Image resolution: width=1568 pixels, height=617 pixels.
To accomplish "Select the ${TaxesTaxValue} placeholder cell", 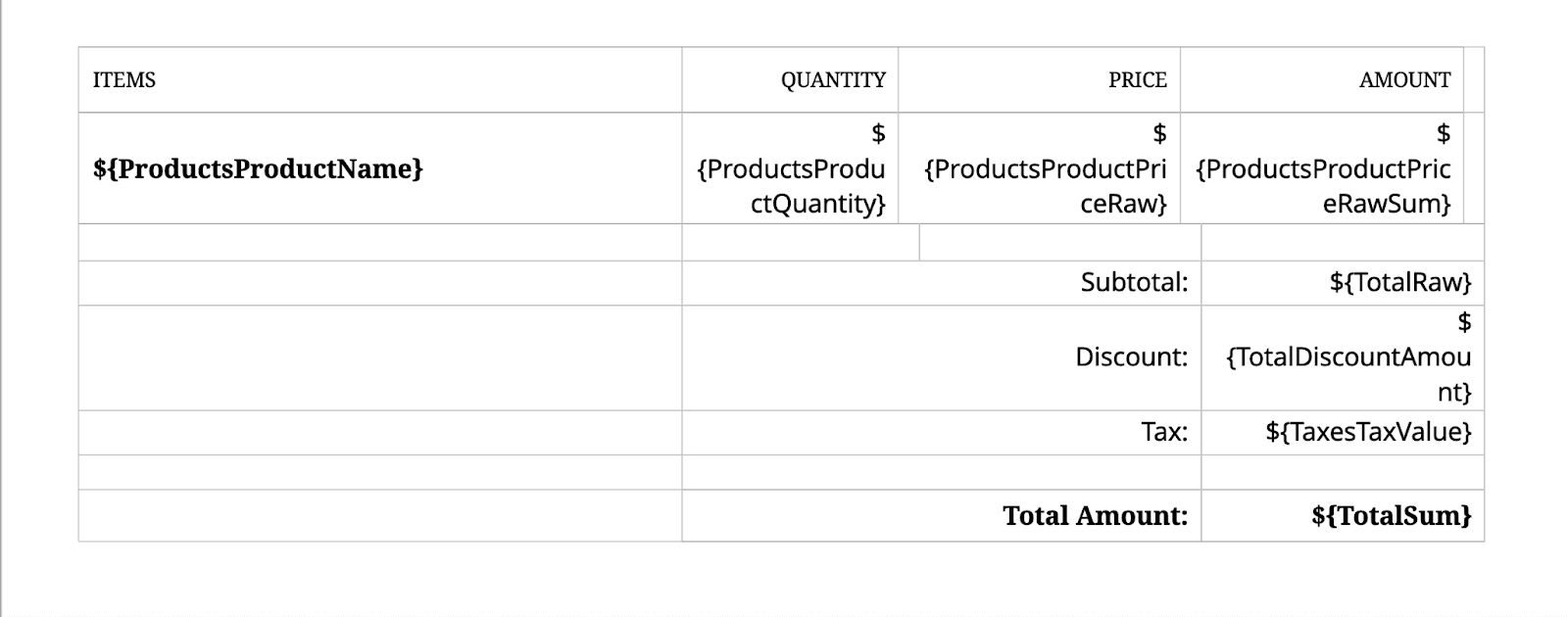I will tap(1367, 432).
